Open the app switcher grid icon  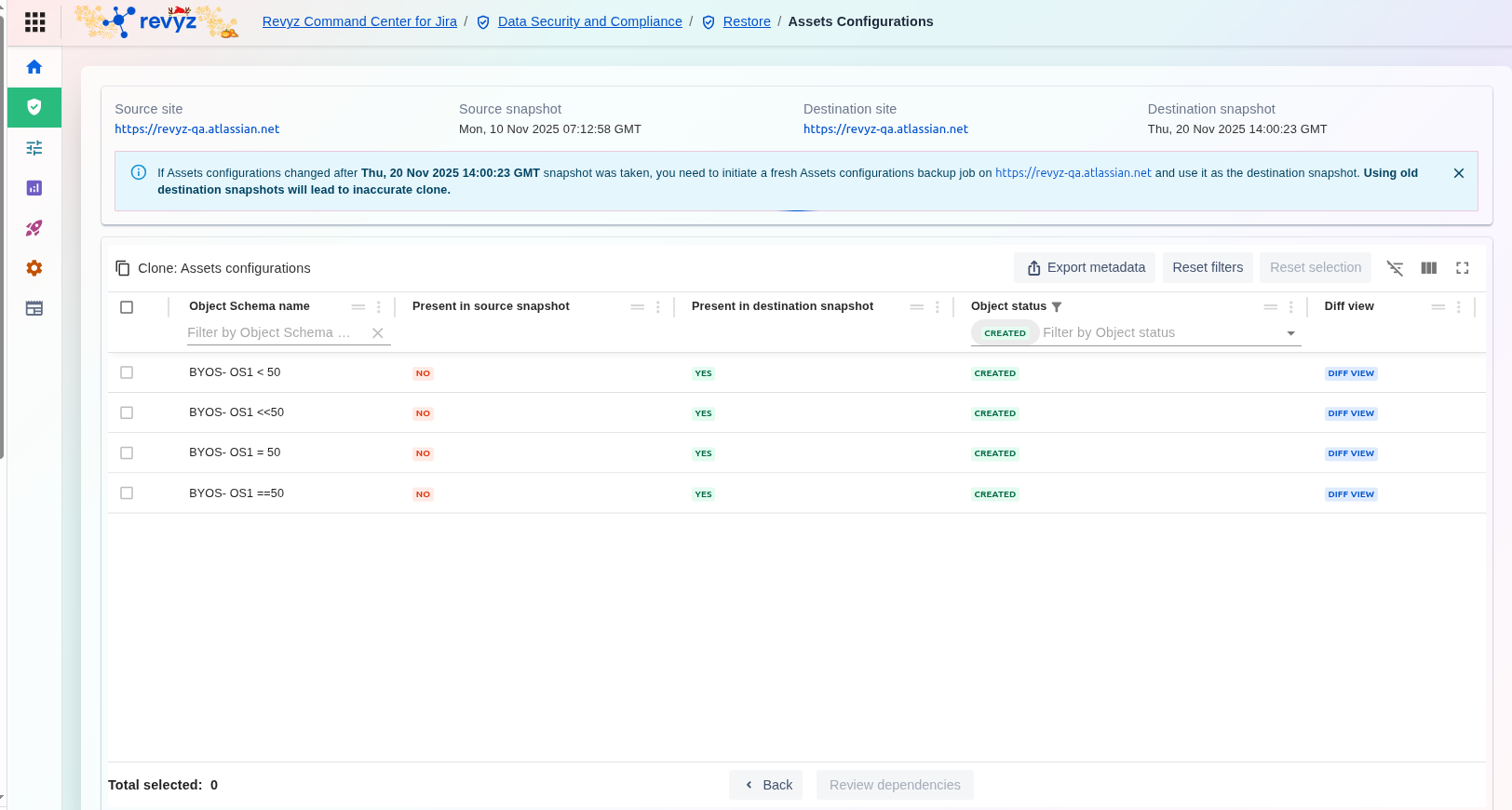tap(34, 21)
